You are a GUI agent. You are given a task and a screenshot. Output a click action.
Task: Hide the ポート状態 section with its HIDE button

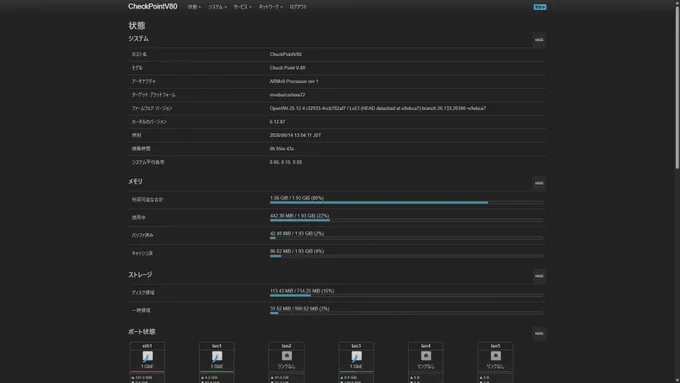[x=539, y=334]
